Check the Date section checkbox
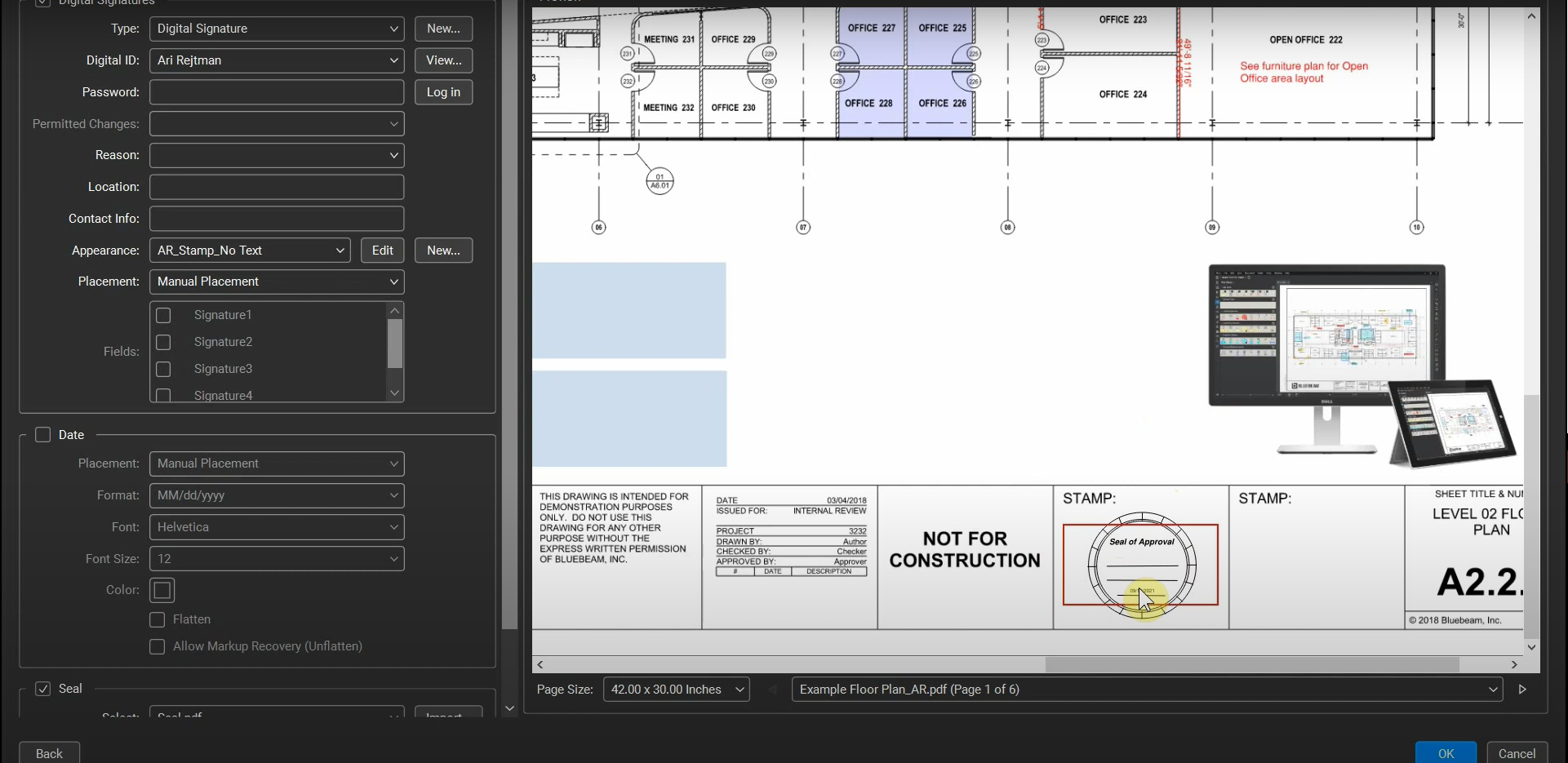1568x763 pixels. click(x=43, y=434)
